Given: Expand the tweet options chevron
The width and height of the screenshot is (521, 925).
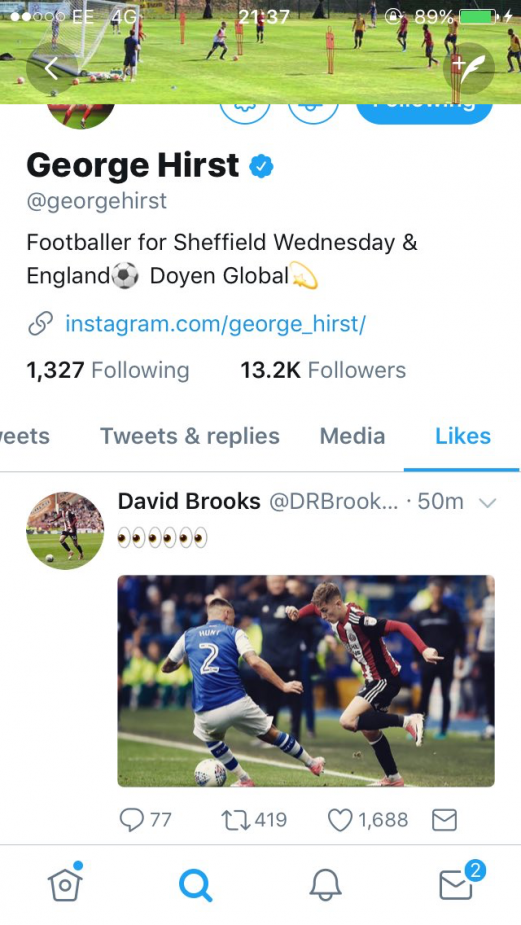Looking at the screenshot, I should [x=487, y=503].
